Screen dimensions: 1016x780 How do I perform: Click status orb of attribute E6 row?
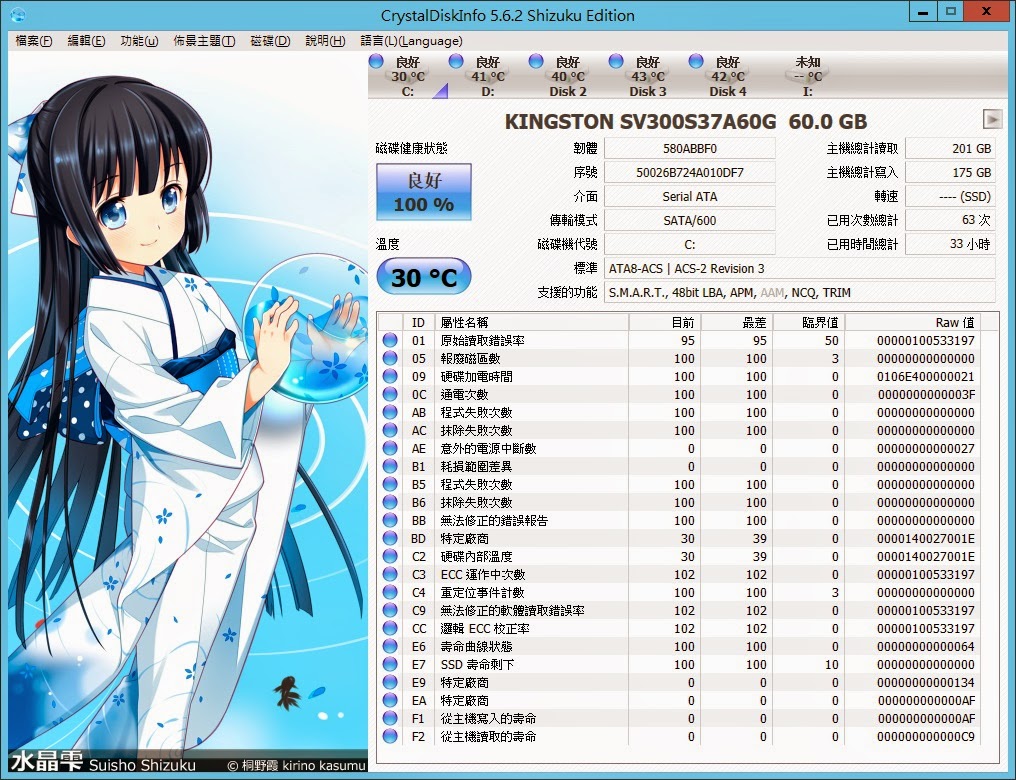tap(390, 647)
